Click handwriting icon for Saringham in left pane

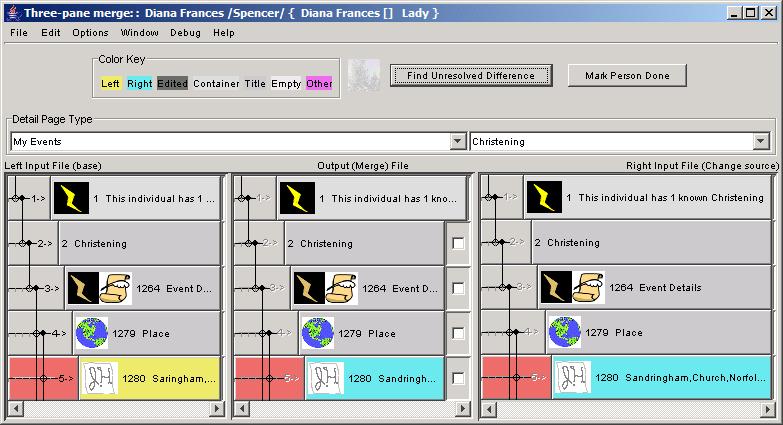(x=97, y=379)
